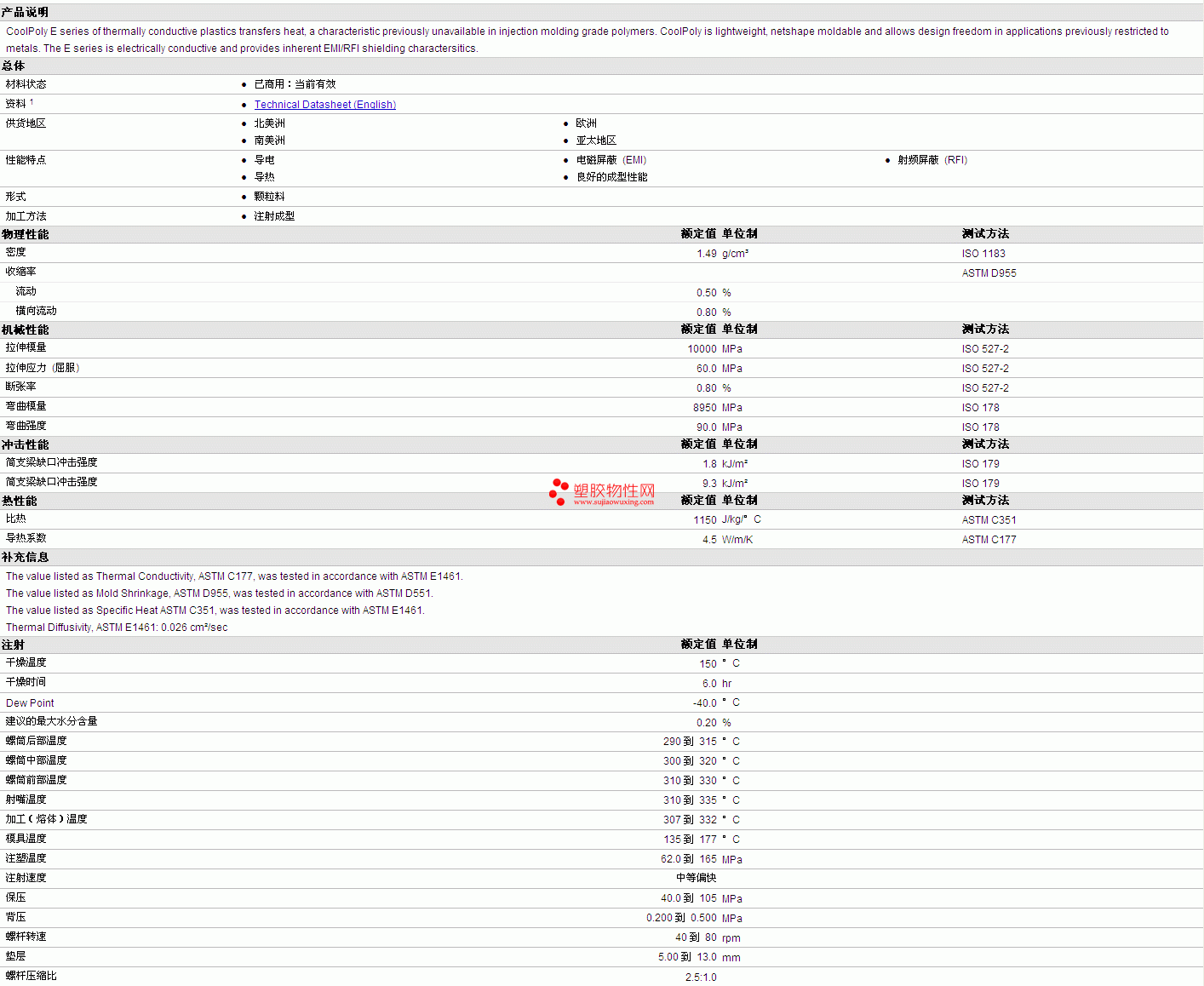Click the 热性能 section heading
The width and height of the screenshot is (1204, 986).
20,501
